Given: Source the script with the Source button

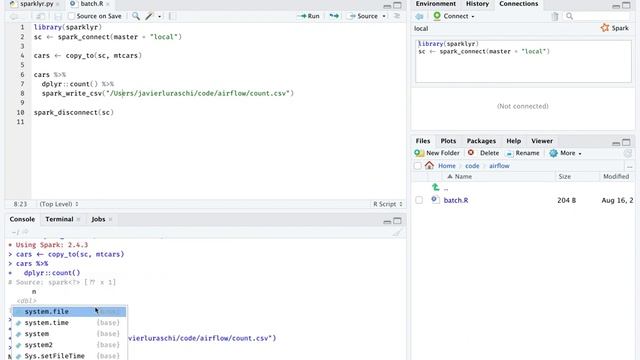Looking at the screenshot, I should 363,16.
